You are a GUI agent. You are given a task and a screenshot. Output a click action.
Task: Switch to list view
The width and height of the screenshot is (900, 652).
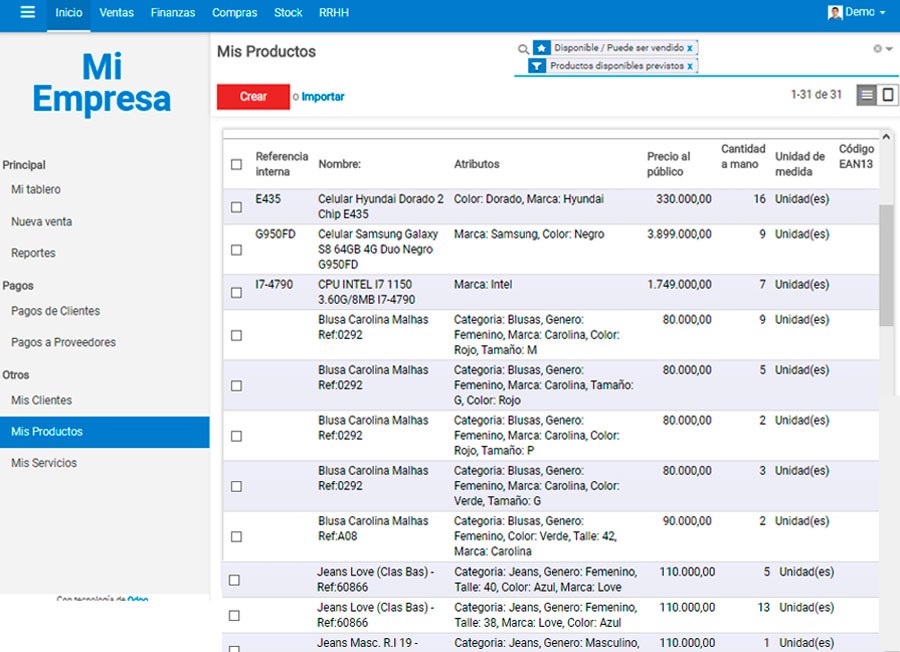[867, 95]
